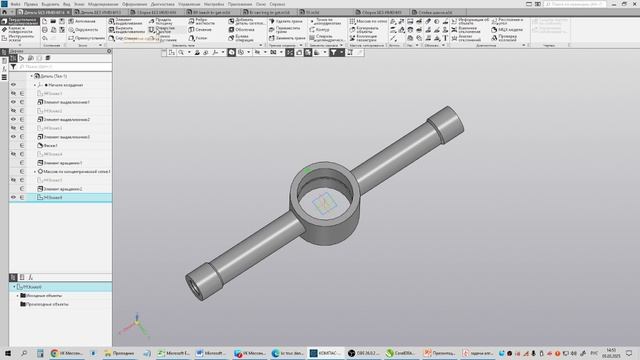
Task: Expand the Начало координат tree node
Action: click(x=35, y=85)
